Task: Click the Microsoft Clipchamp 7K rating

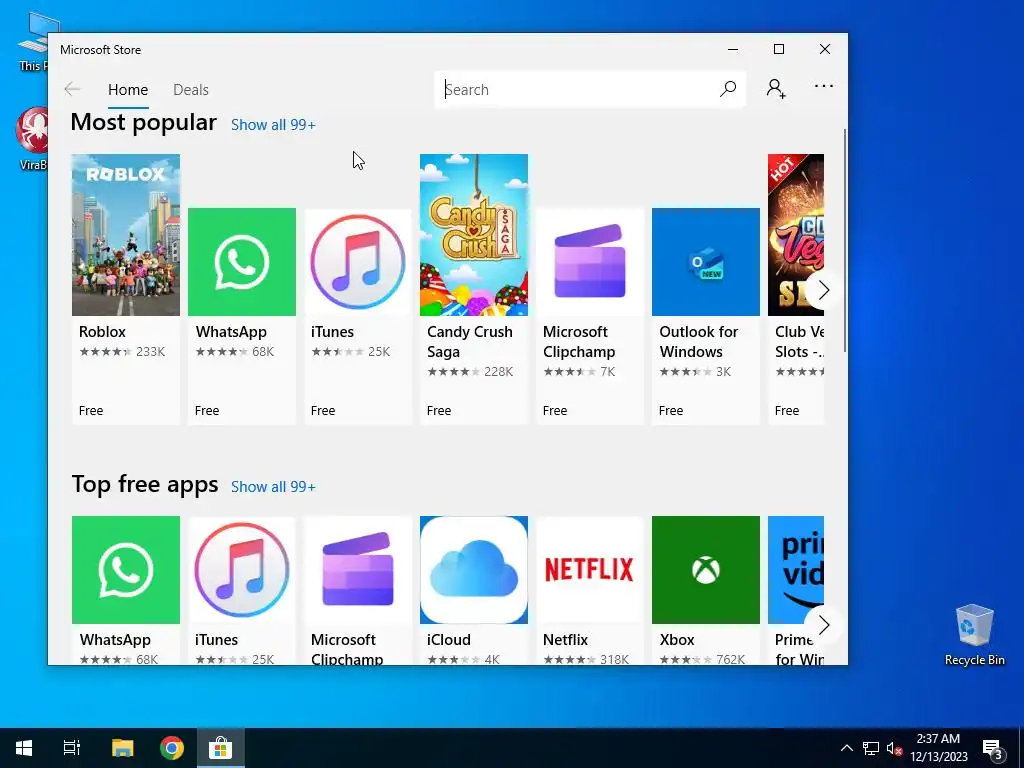Action: (x=579, y=372)
